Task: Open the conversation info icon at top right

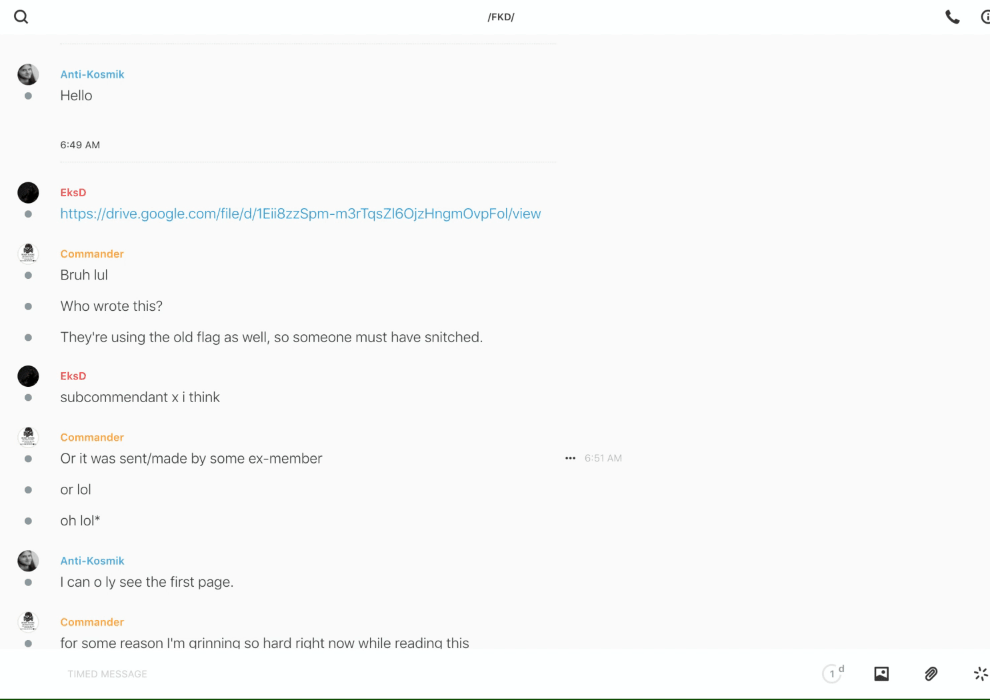Action: [x=985, y=17]
